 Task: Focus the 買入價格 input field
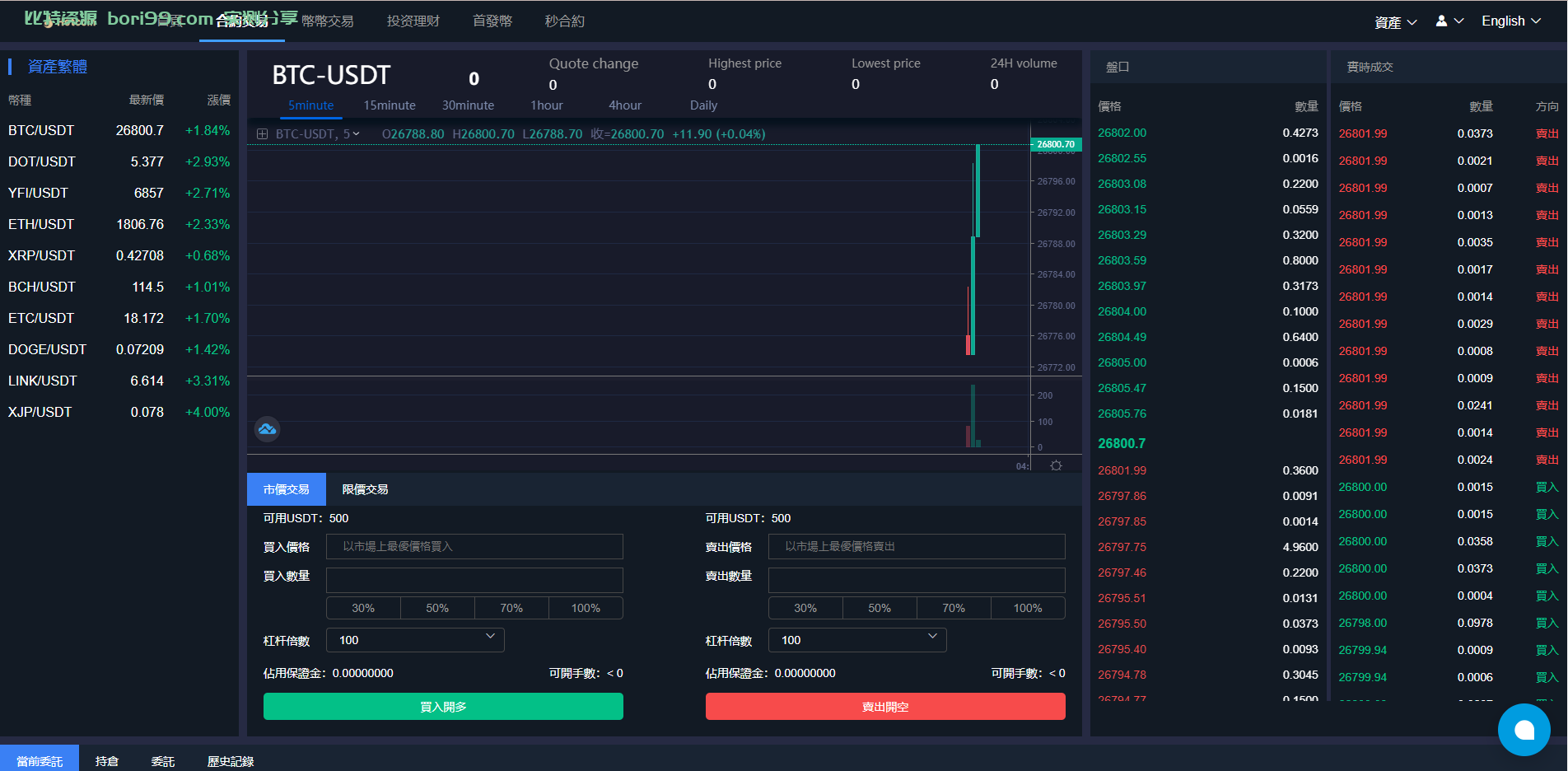pyautogui.click(x=474, y=546)
